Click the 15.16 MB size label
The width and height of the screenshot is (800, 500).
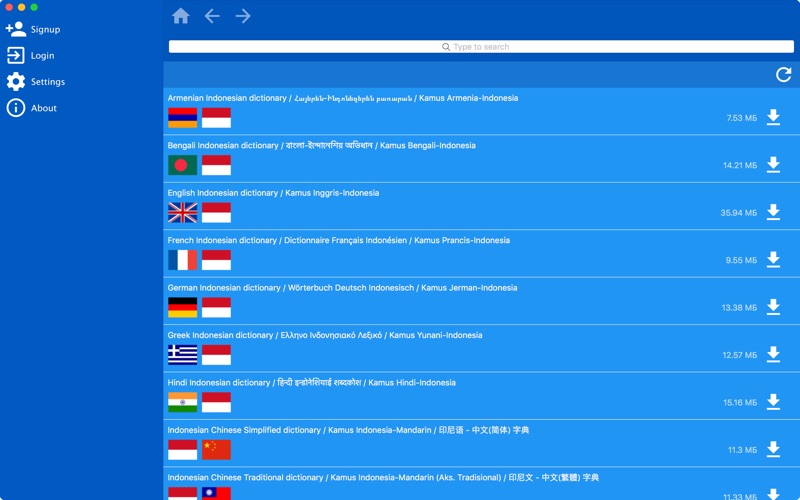[x=740, y=403]
